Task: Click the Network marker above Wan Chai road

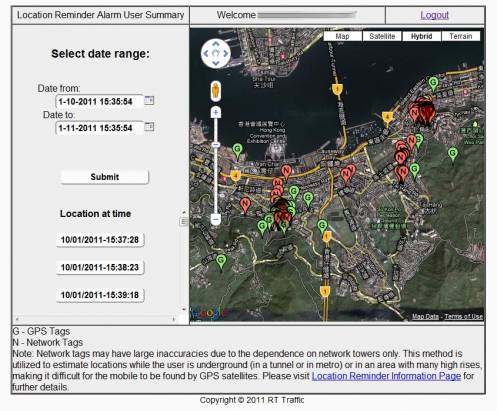Action: coord(286,172)
